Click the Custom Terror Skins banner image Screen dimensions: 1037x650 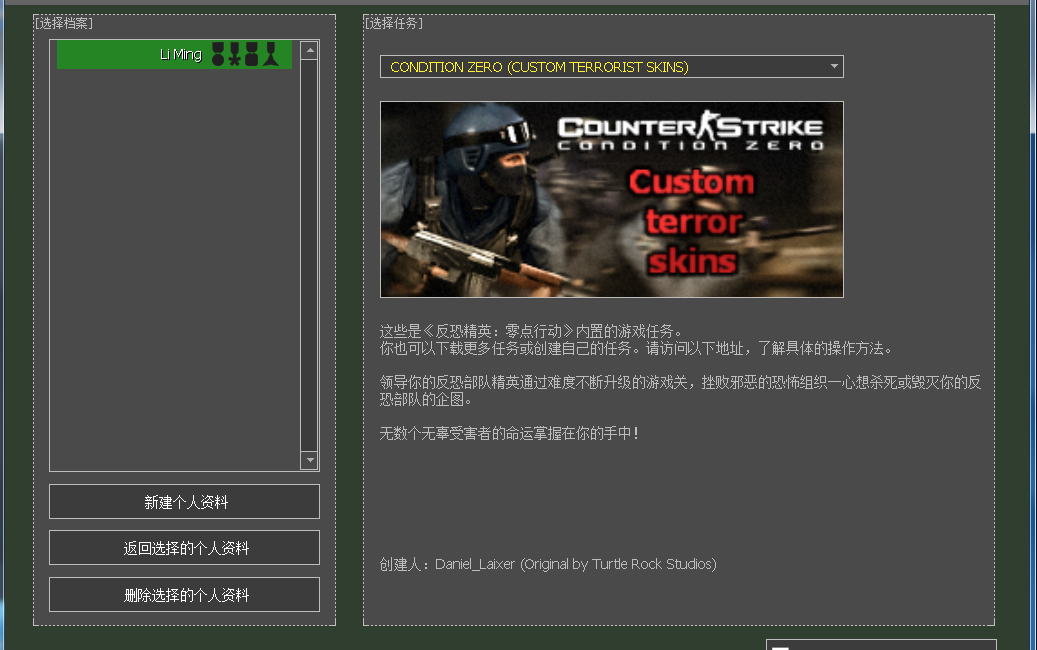tap(611, 199)
